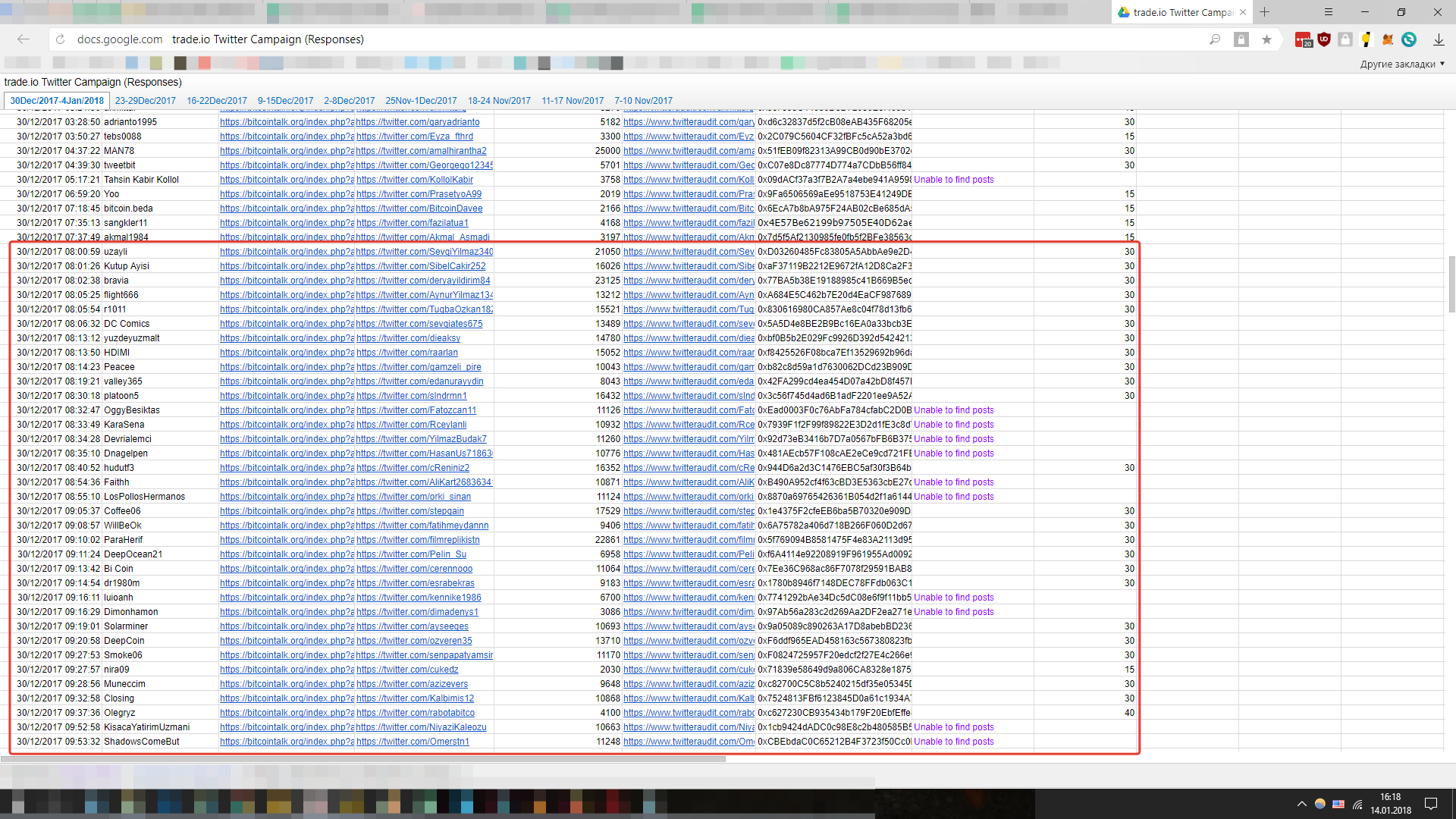This screenshot has width=1456, height=819.
Task: Open bitcointalk link in ShadowsComeBut row
Action: point(287,742)
